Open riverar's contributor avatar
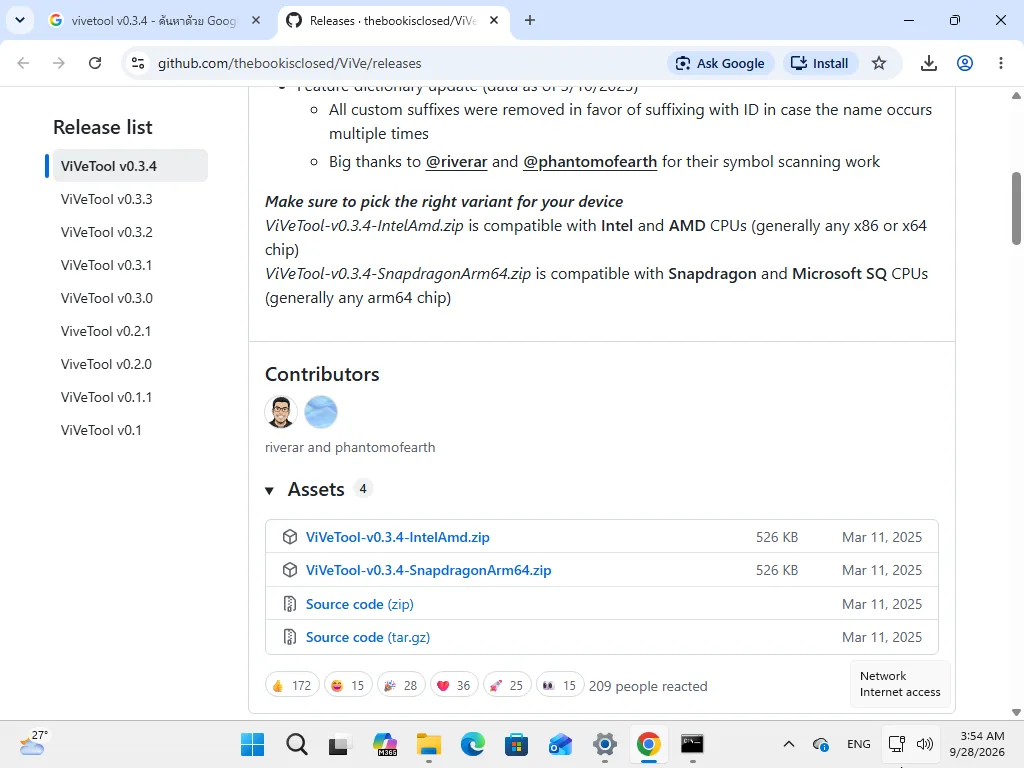This screenshot has width=1024, height=768. point(281,412)
